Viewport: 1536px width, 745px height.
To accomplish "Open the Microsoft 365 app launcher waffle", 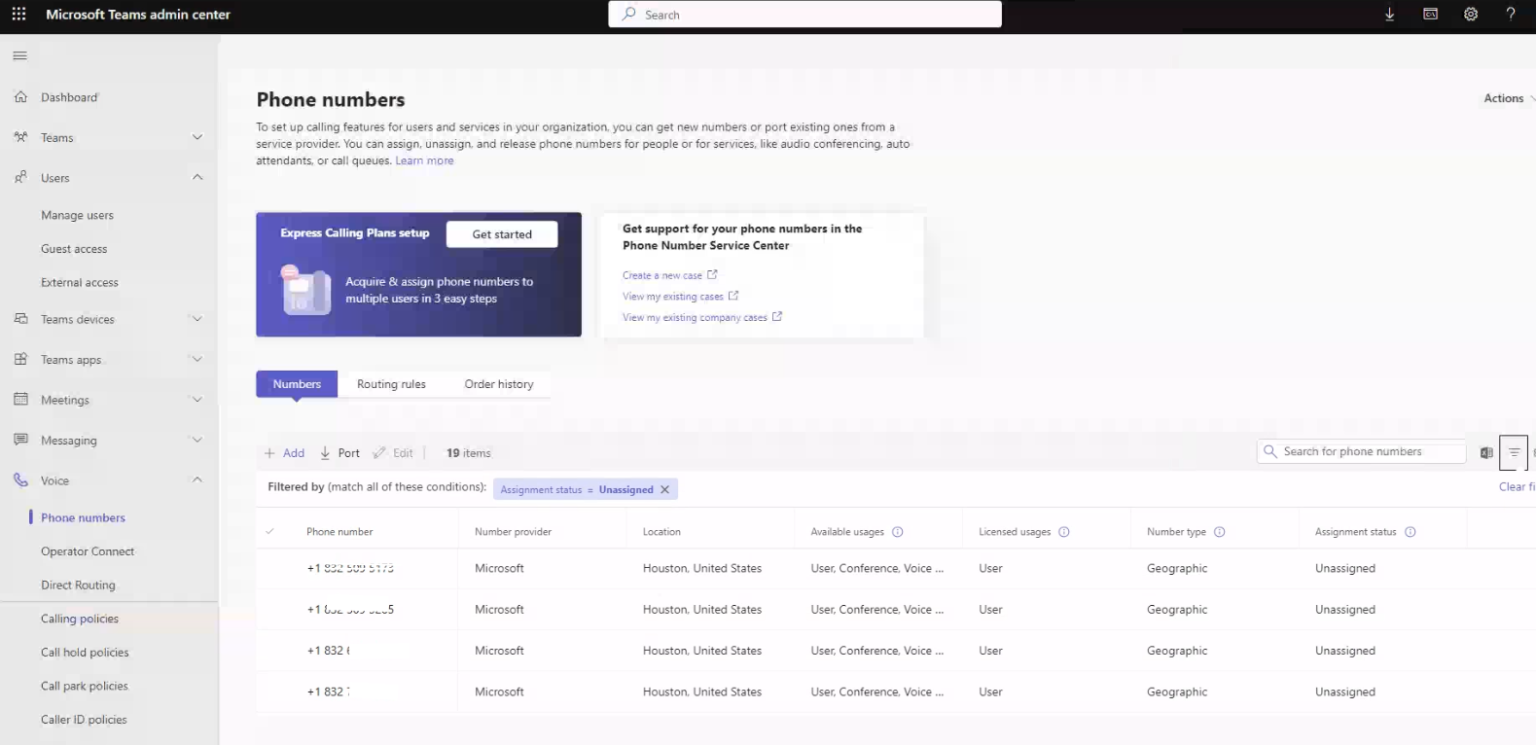I will (18, 14).
